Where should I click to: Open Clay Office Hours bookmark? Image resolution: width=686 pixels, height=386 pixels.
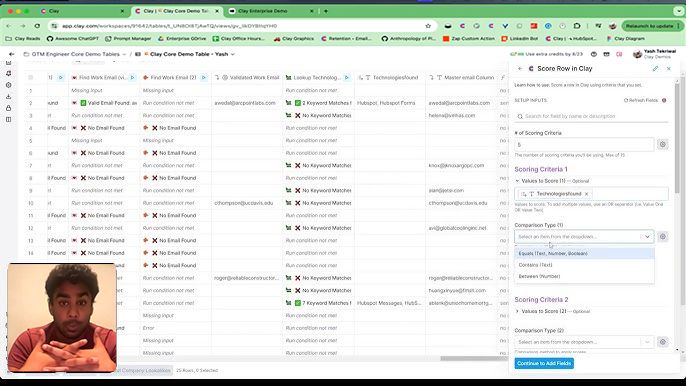(x=238, y=39)
